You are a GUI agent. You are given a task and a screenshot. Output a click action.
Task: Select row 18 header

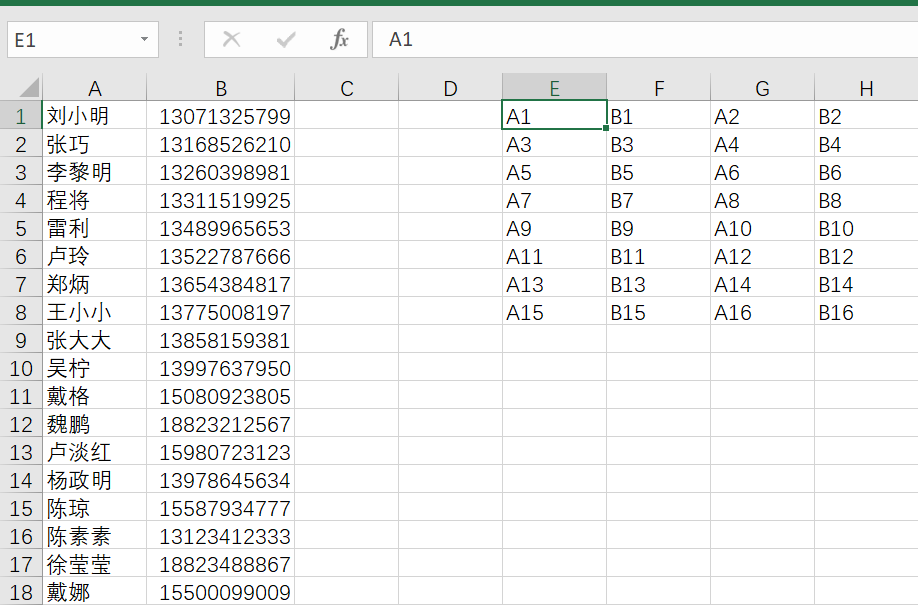pyautogui.click(x=21, y=593)
